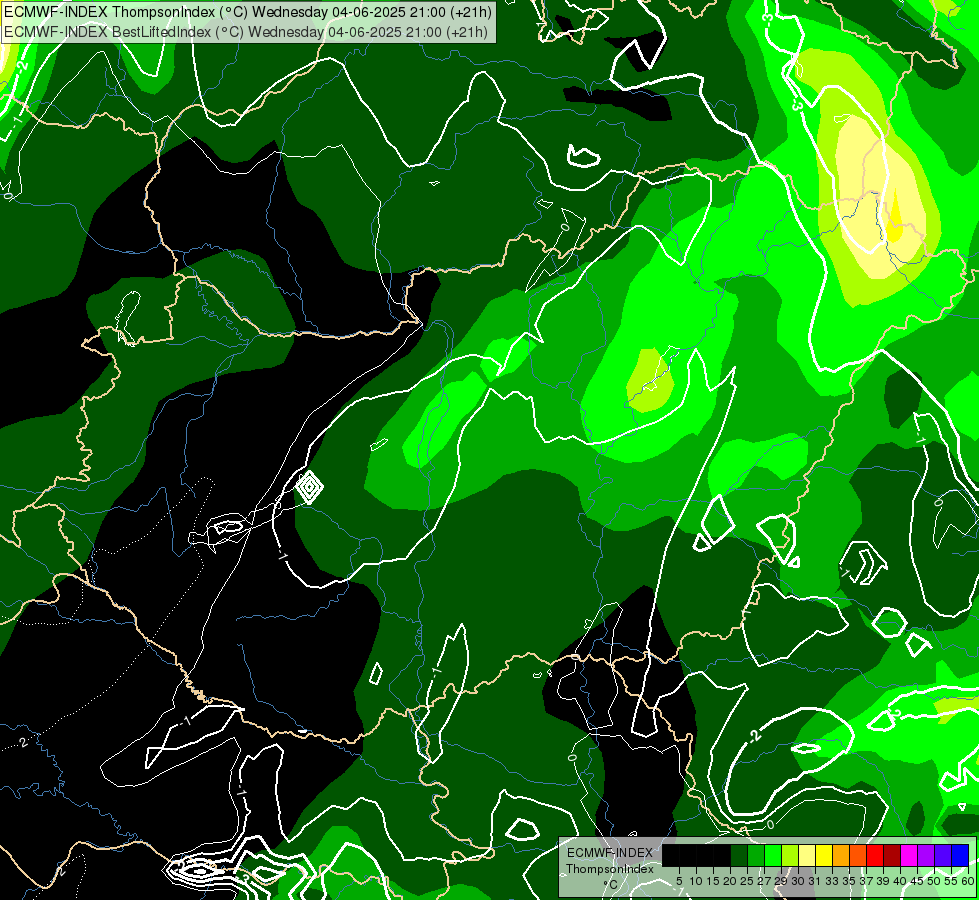Select the bright red 37–39 legend swatch
Image resolution: width=979 pixels, height=900 pixels.
(x=875, y=855)
